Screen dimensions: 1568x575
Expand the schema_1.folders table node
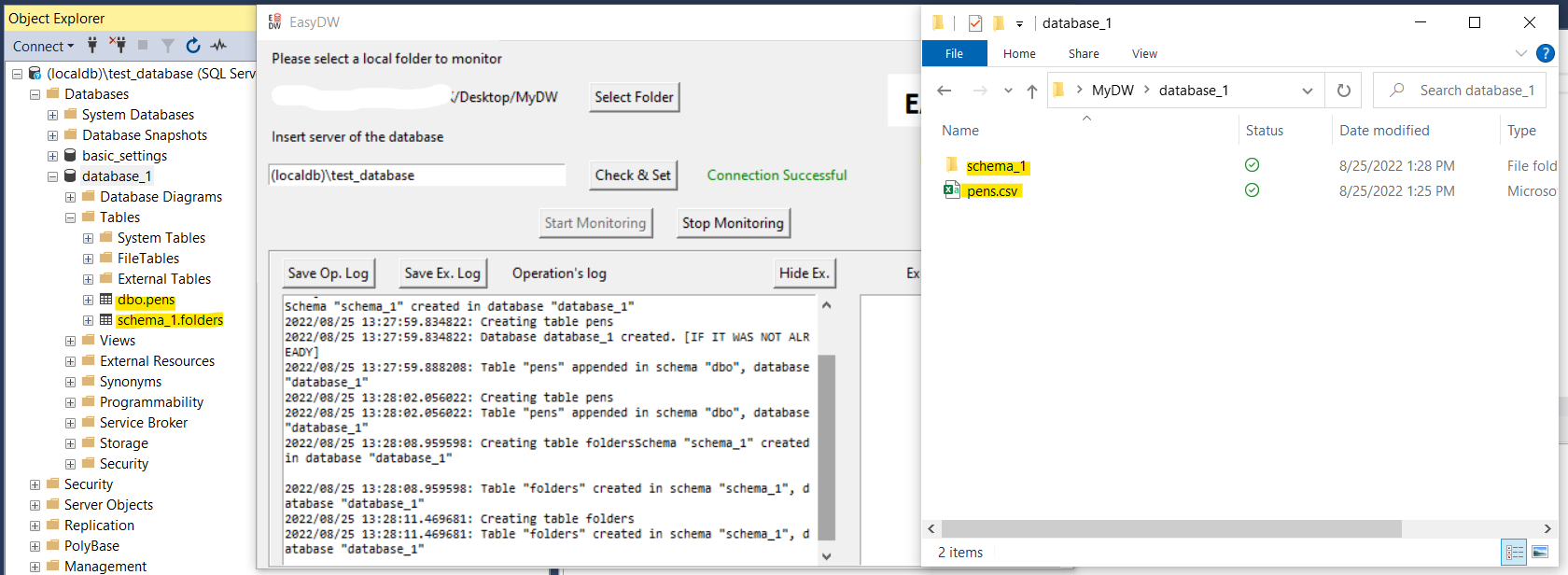[x=88, y=320]
